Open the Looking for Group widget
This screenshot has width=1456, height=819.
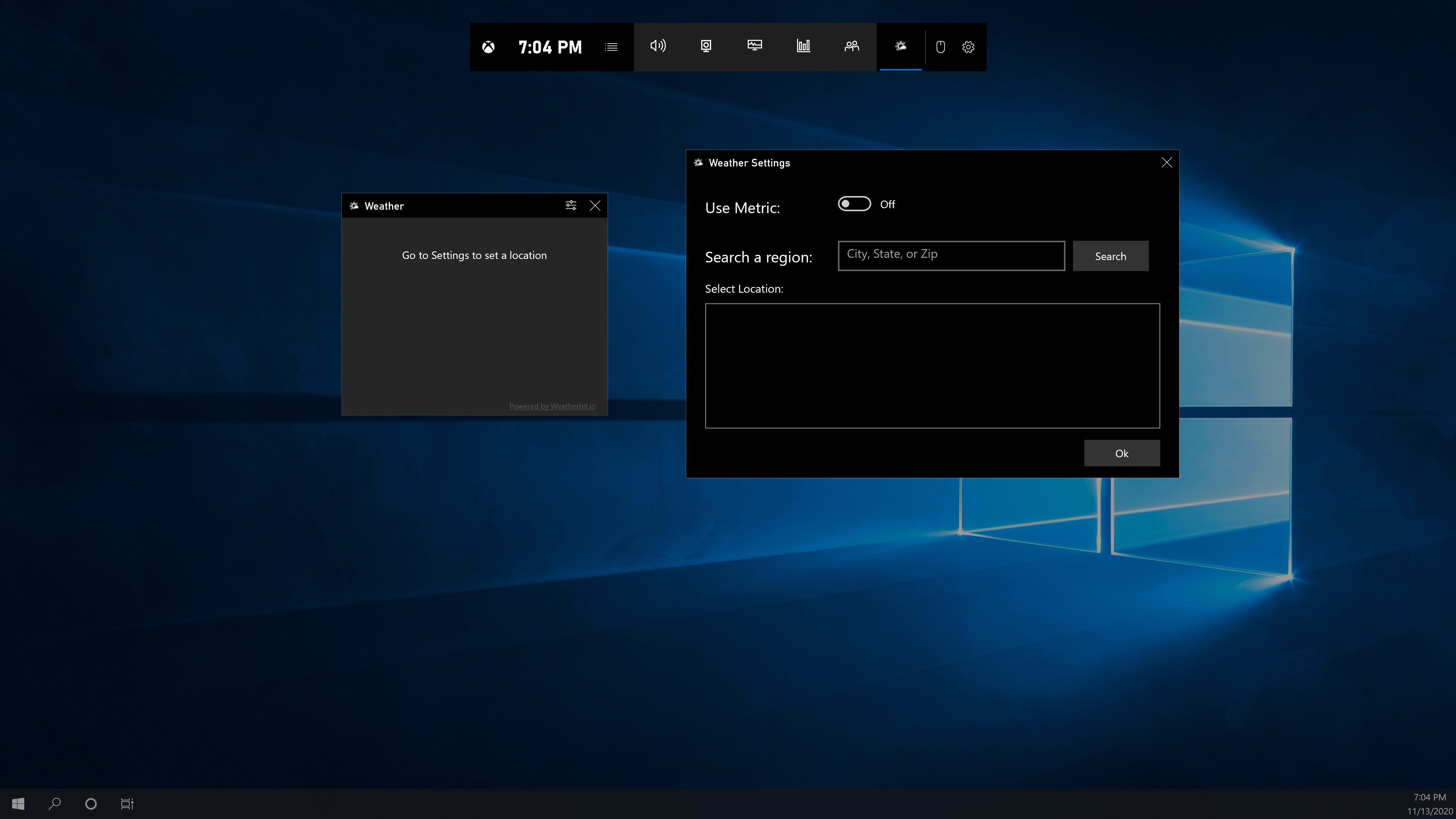tap(852, 47)
